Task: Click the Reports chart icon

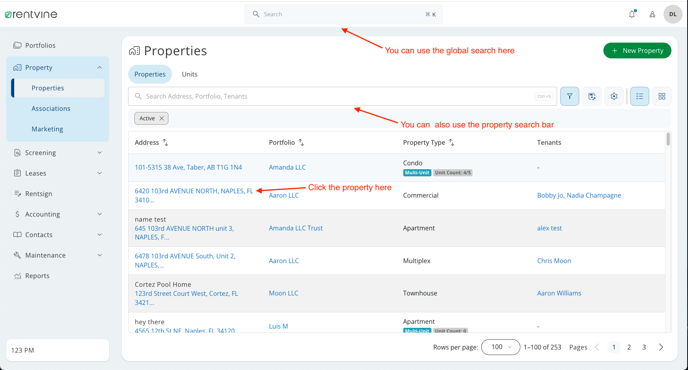Action: click(17, 276)
